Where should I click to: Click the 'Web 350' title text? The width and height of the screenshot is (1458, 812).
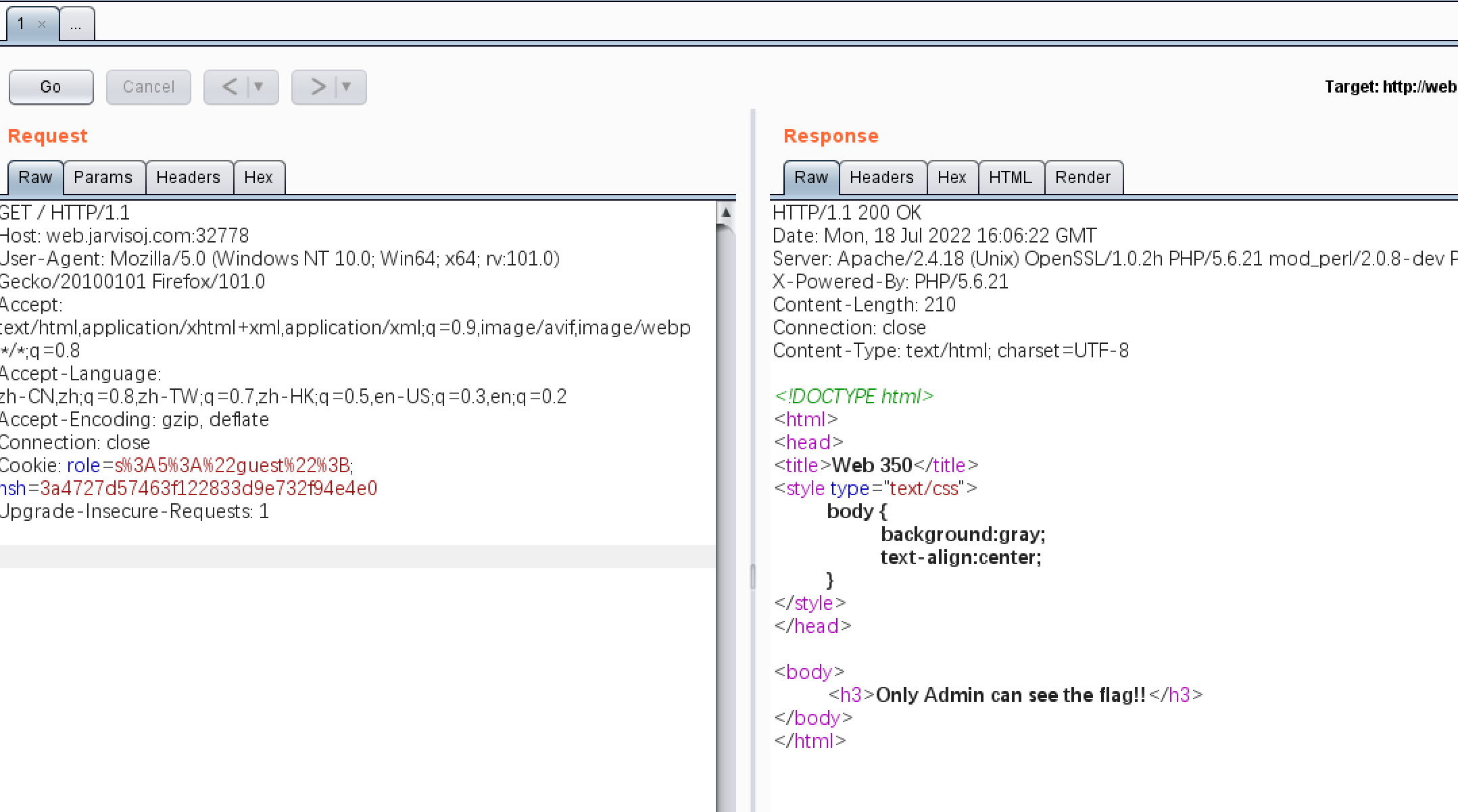coord(872,465)
